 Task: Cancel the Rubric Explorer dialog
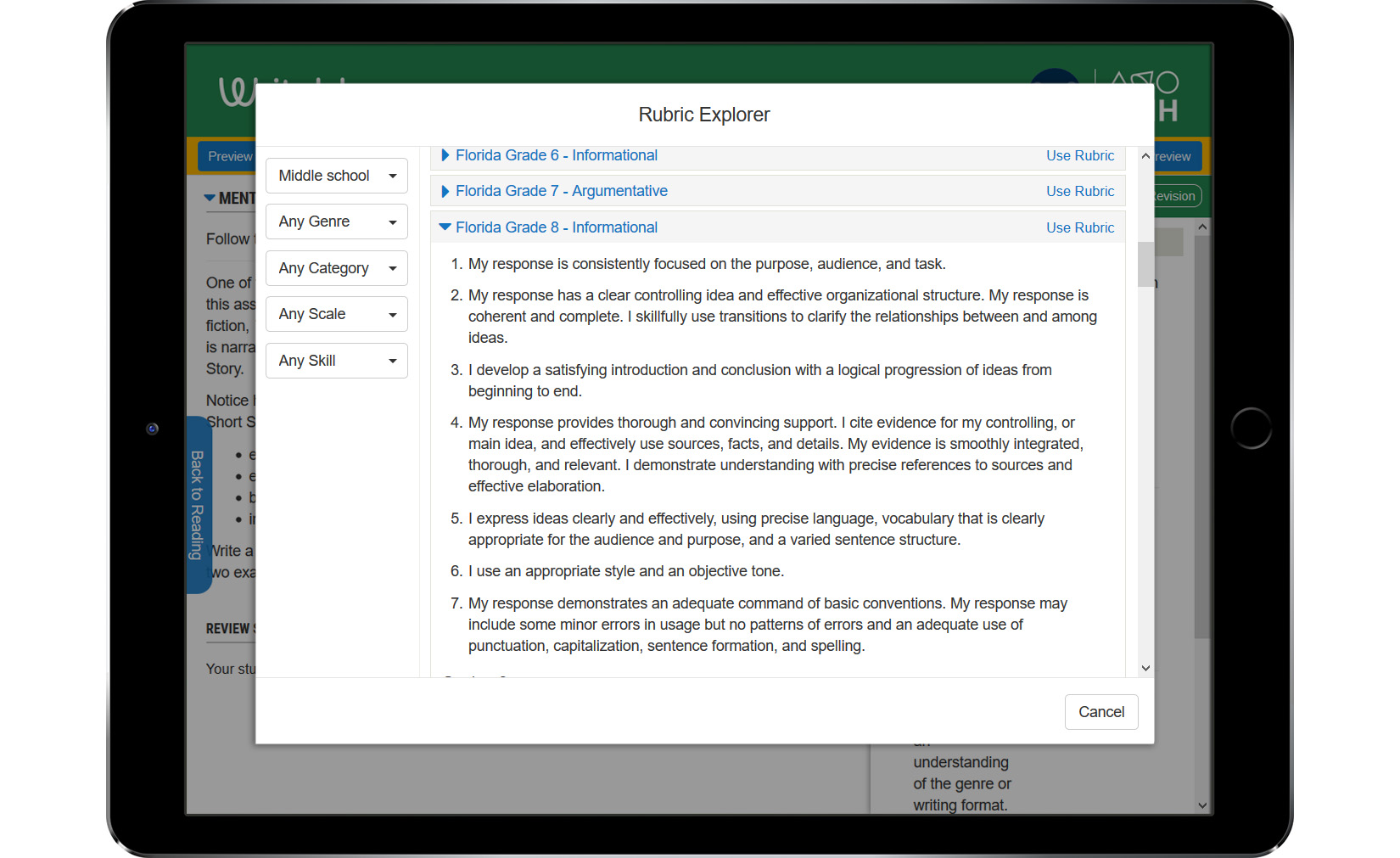[1101, 712]
